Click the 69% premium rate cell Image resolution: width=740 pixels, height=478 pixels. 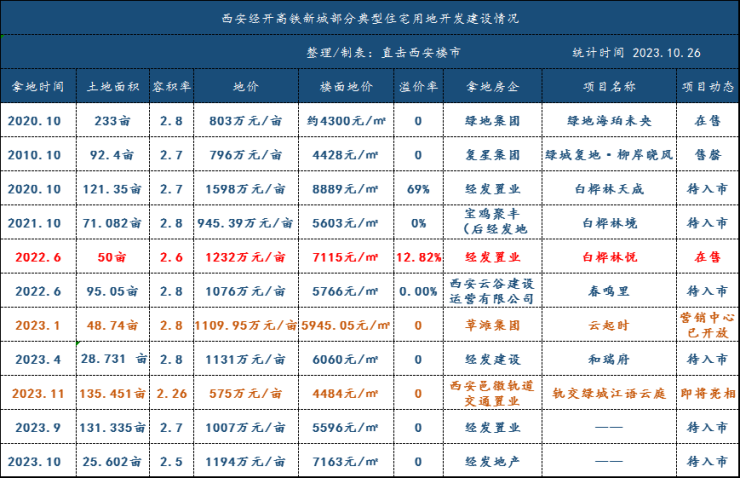418,189
